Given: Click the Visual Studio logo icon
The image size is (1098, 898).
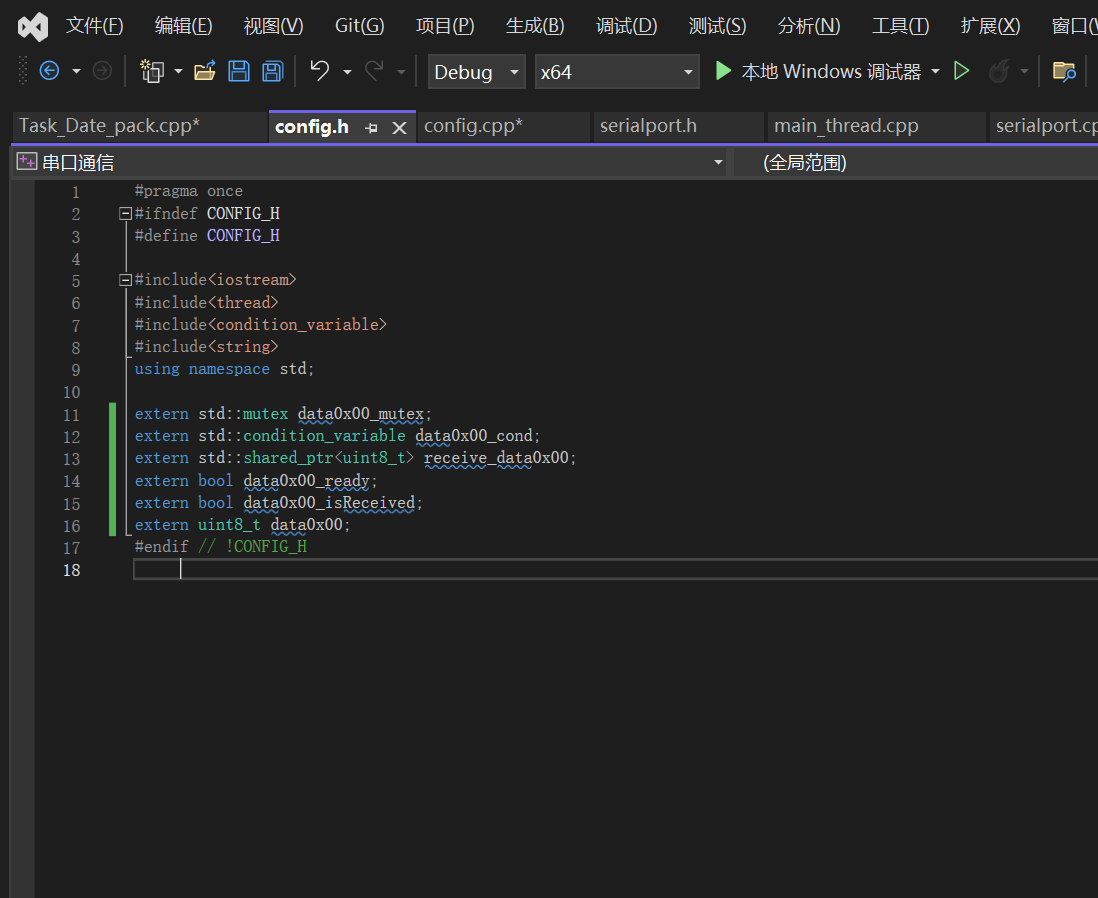Looking at the screenshot, I should click(x=33, y=27).
